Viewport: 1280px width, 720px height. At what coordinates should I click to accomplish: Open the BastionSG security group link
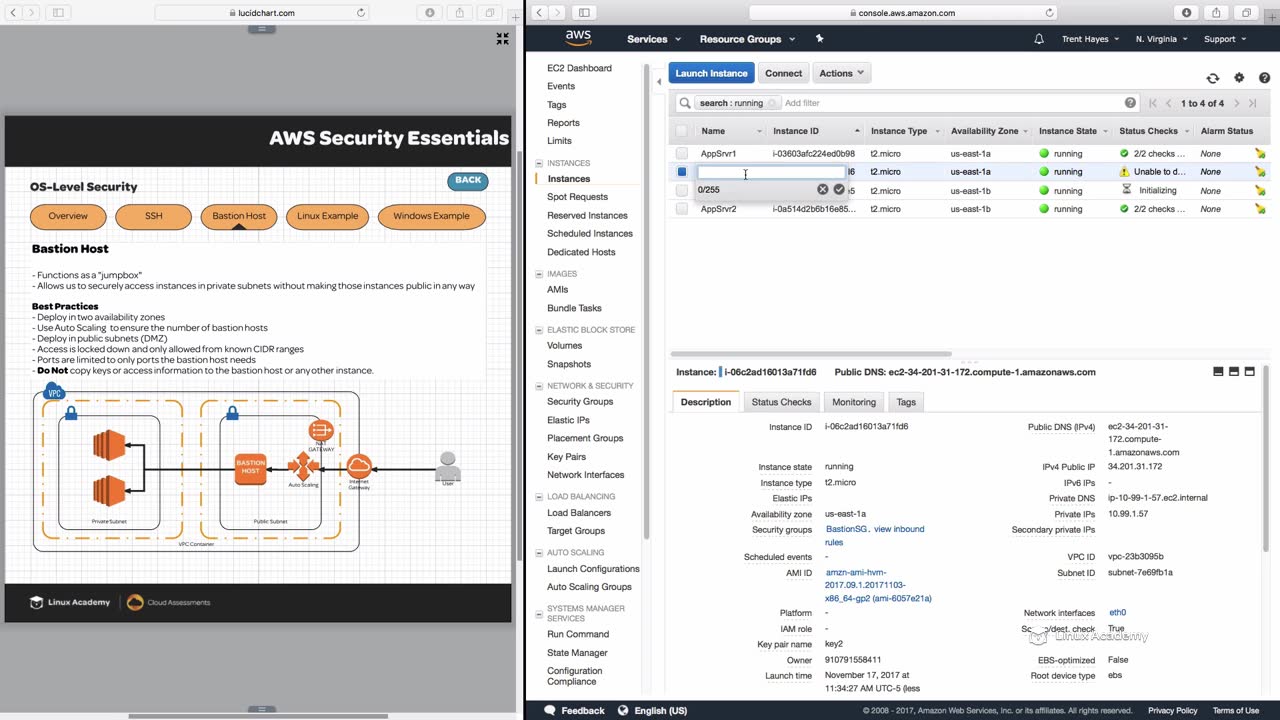pos(847,529)
